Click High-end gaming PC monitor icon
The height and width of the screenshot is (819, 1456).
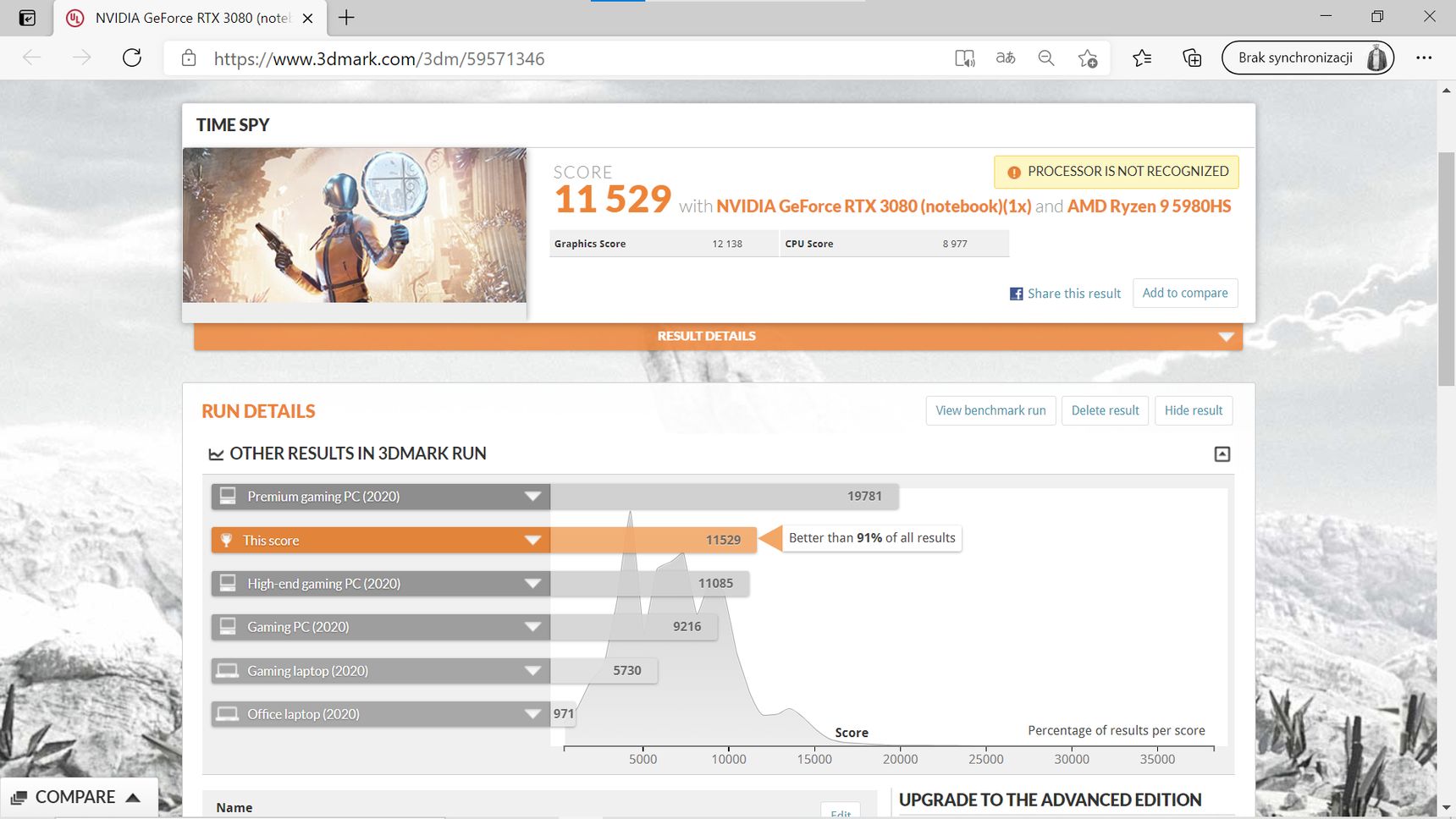tap(228, 583)
